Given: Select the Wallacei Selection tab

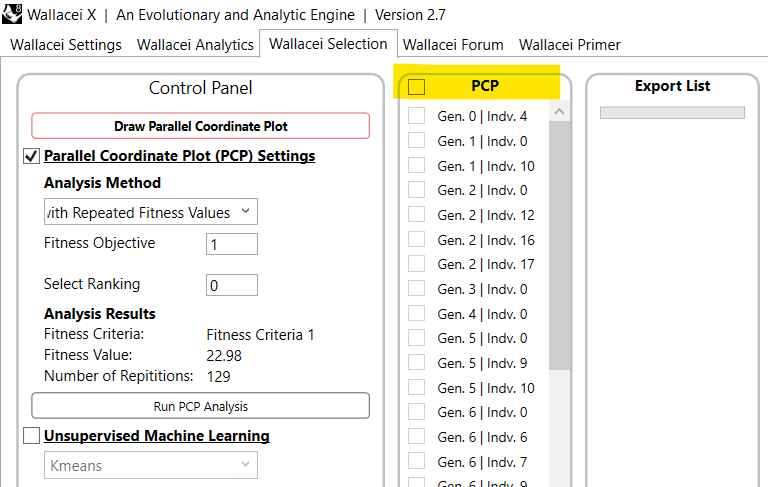Looking at the screenshot, I should (328, 44).
